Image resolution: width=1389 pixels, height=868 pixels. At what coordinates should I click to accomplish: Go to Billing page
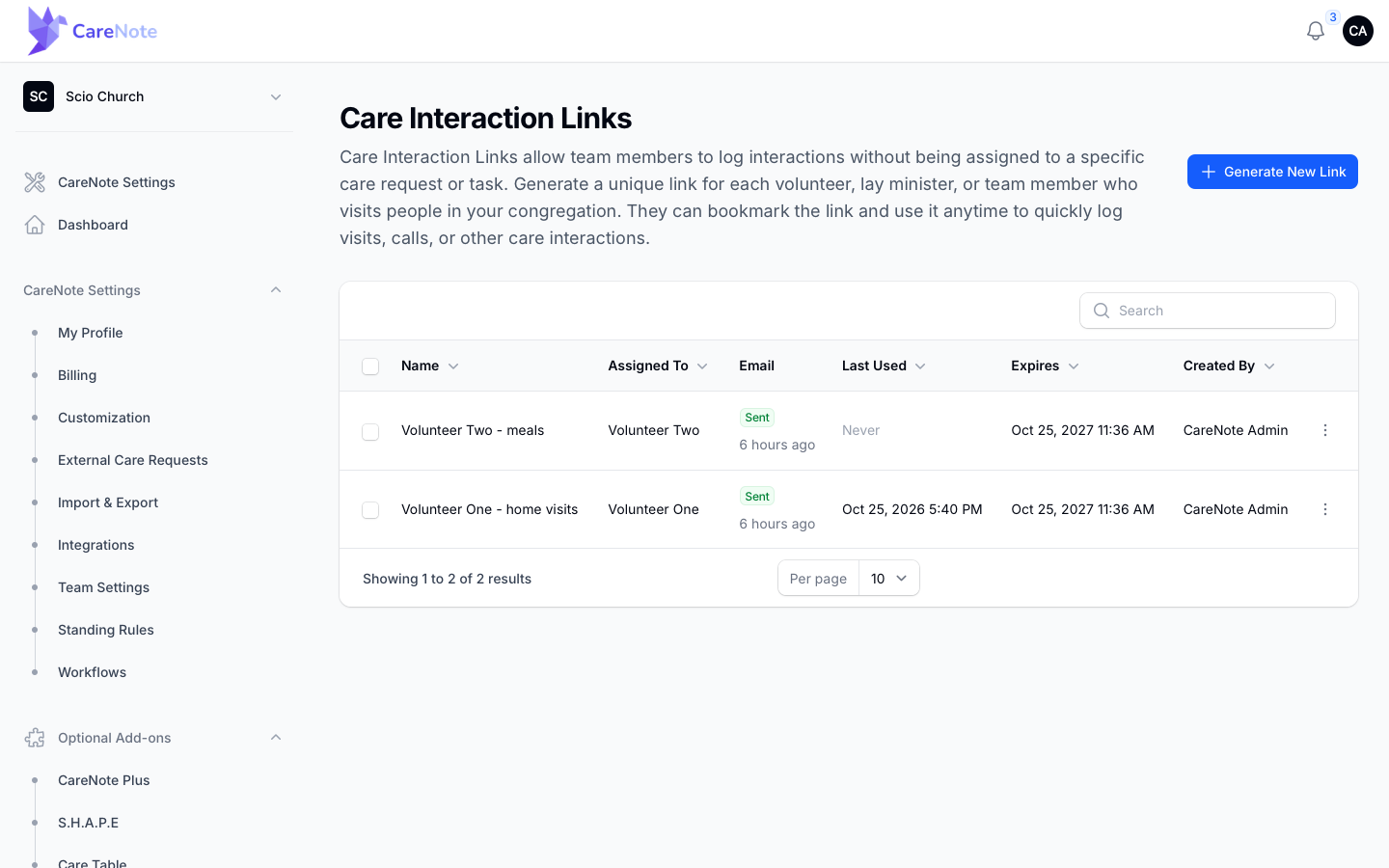[x=77, y=375]
